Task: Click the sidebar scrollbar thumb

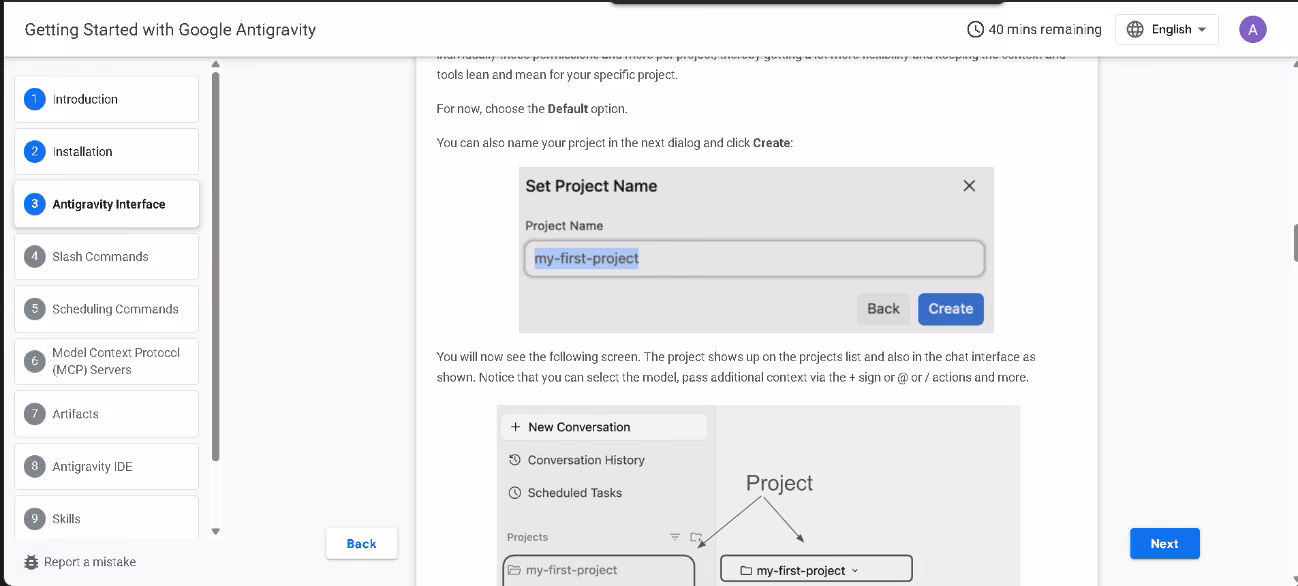Action: (215, 266)
